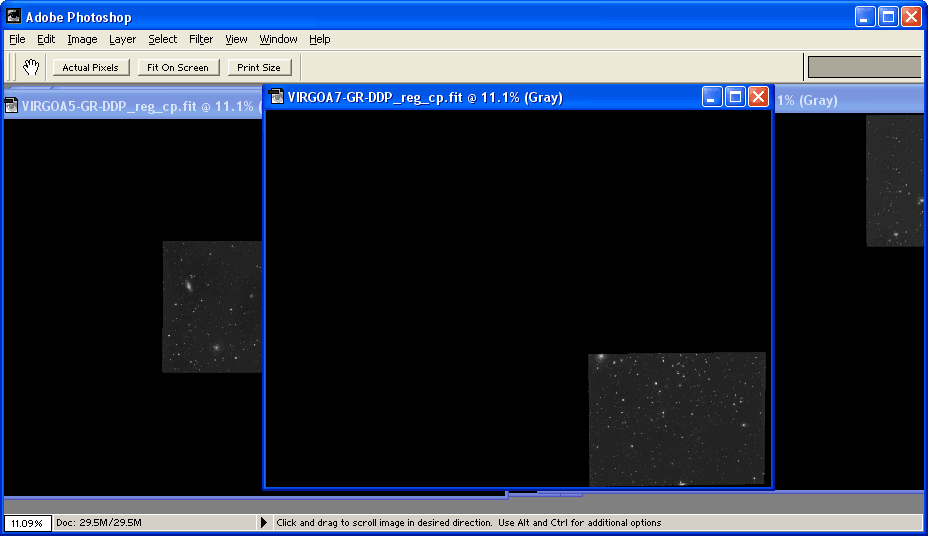Click the VIRGOA5 document window icon
928x536 pixels.
12,107
